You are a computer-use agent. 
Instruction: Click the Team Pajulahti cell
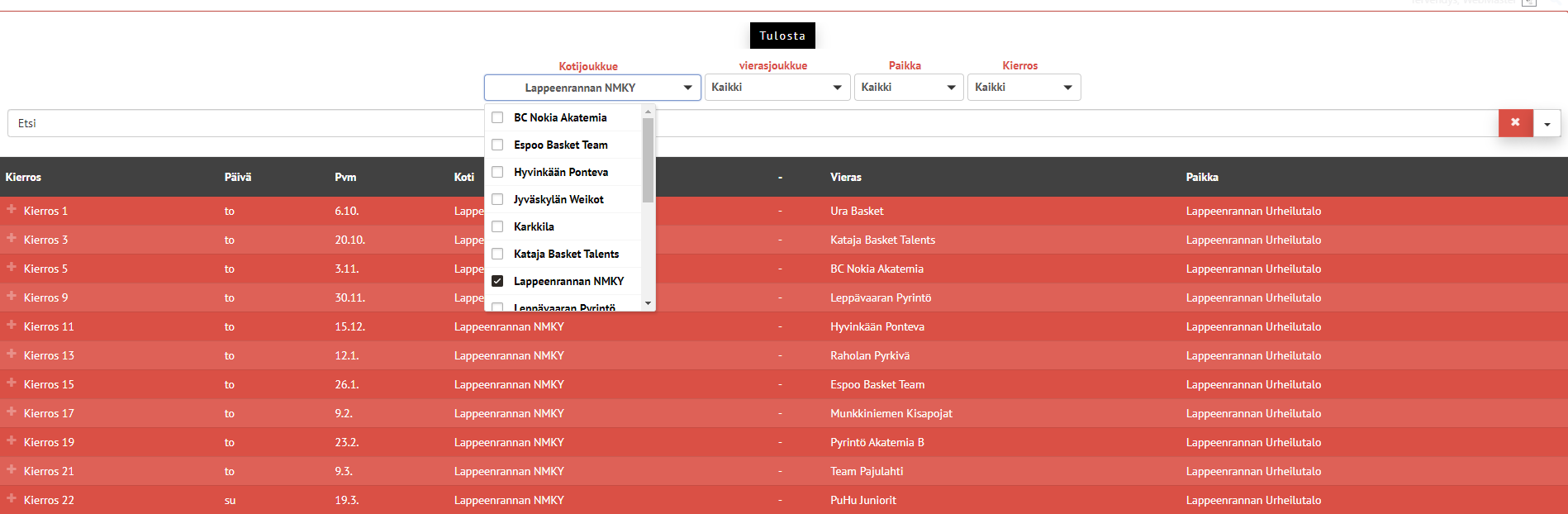[x=867, y=471]
